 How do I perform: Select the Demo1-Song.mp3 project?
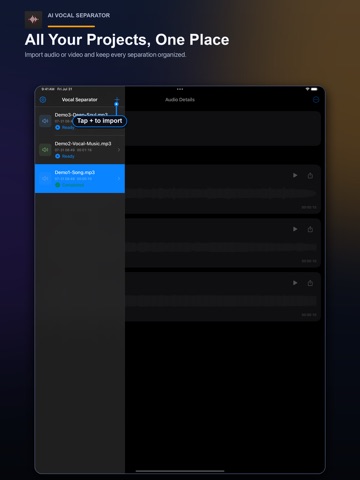80,178
